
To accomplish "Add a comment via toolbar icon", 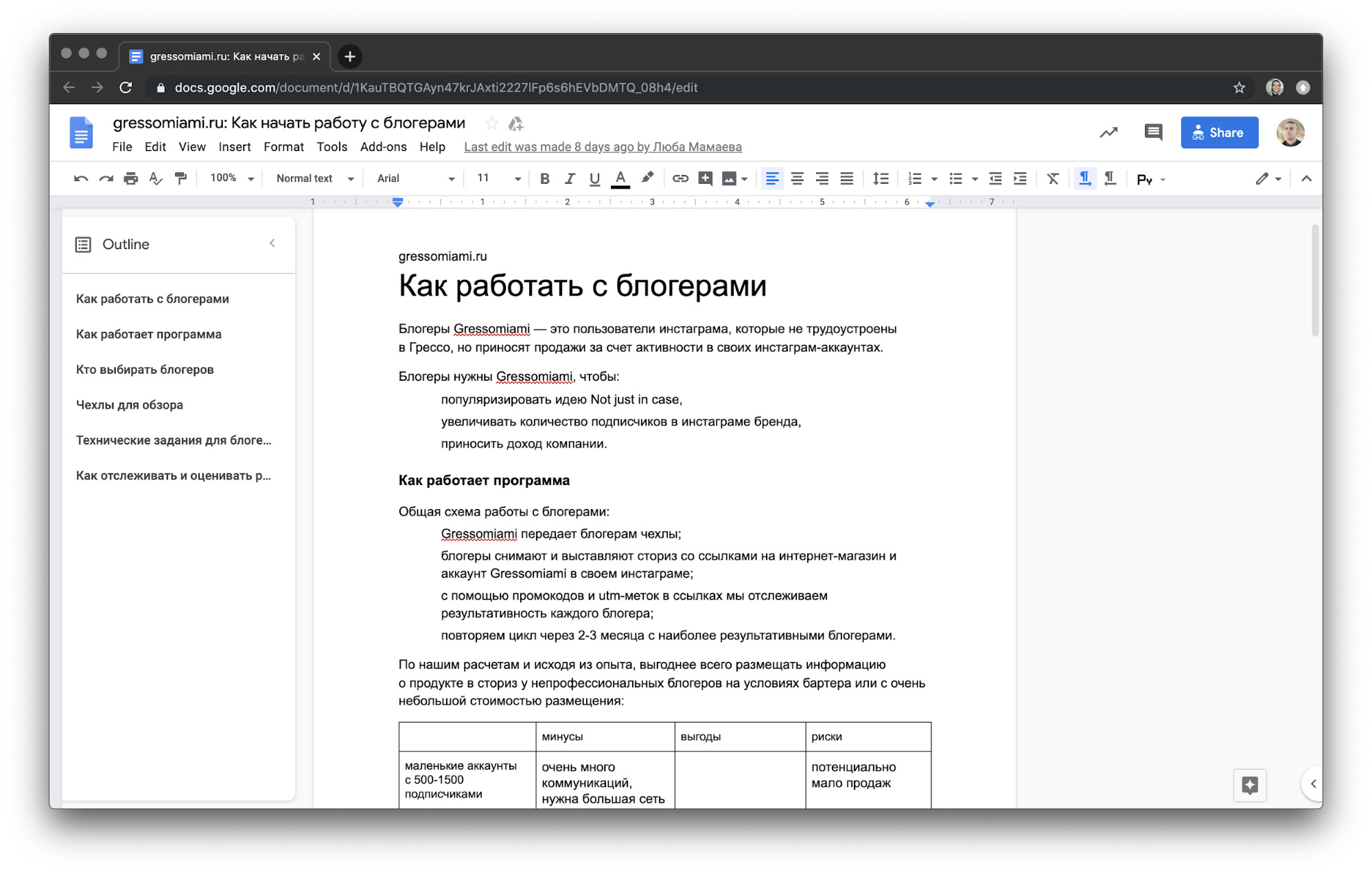I will [x=705, y=179].
